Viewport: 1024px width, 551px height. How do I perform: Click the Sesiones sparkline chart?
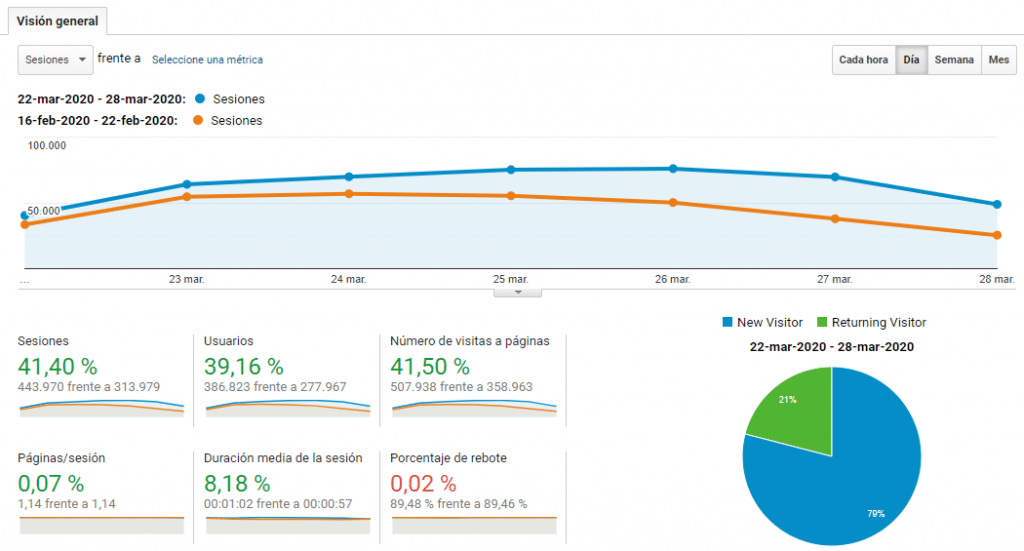[x=102, y=409]
